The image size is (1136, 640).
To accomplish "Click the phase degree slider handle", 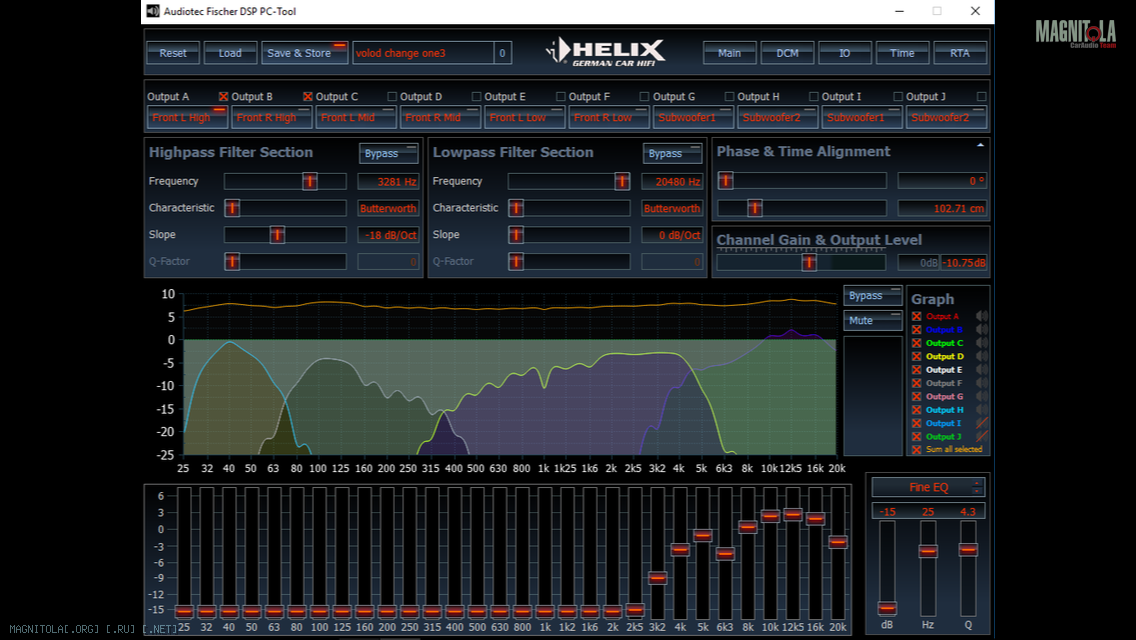I will (x=725, y=180).
